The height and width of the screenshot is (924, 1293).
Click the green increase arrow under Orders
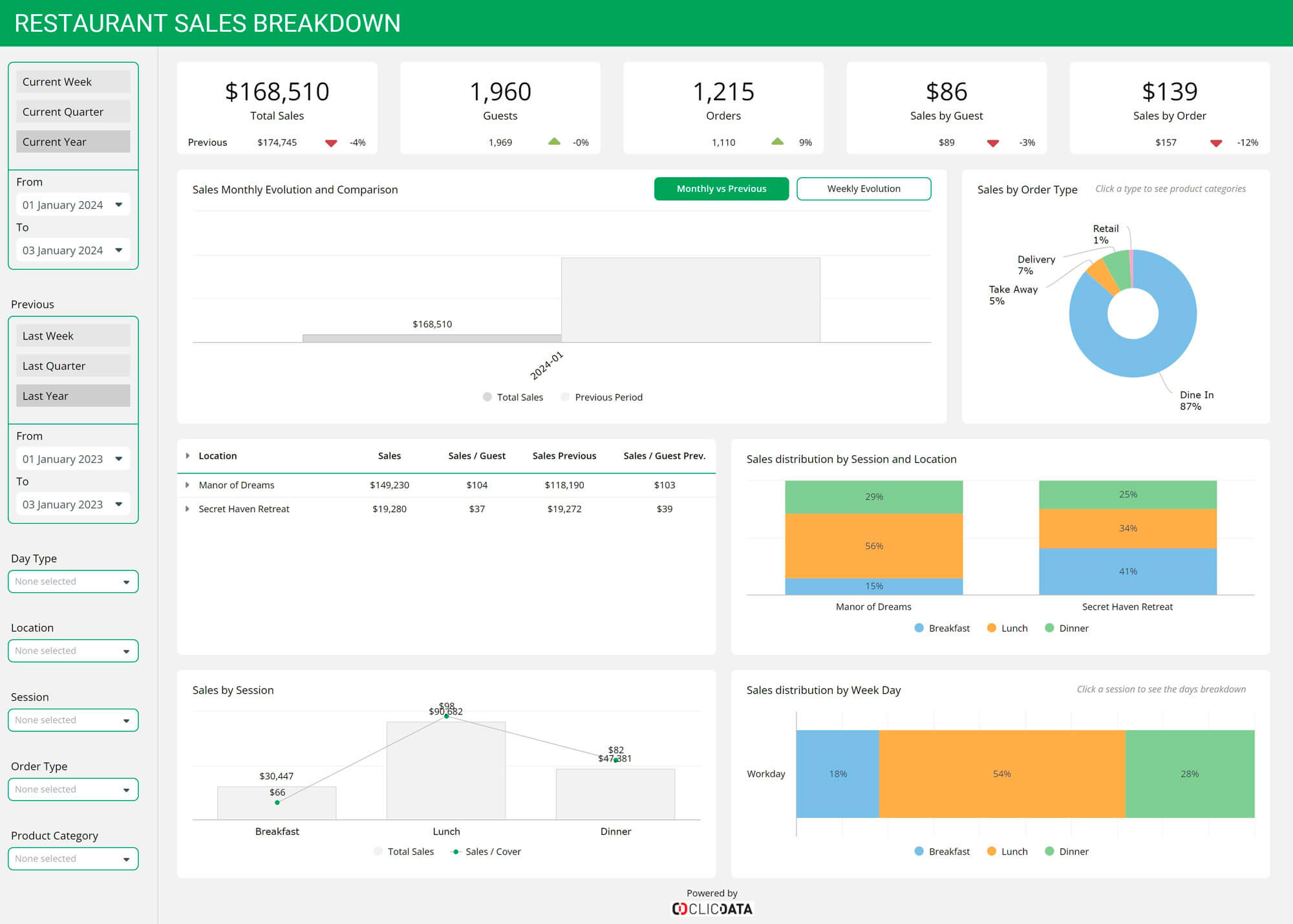pyautogui.click(x=776, y=142)
